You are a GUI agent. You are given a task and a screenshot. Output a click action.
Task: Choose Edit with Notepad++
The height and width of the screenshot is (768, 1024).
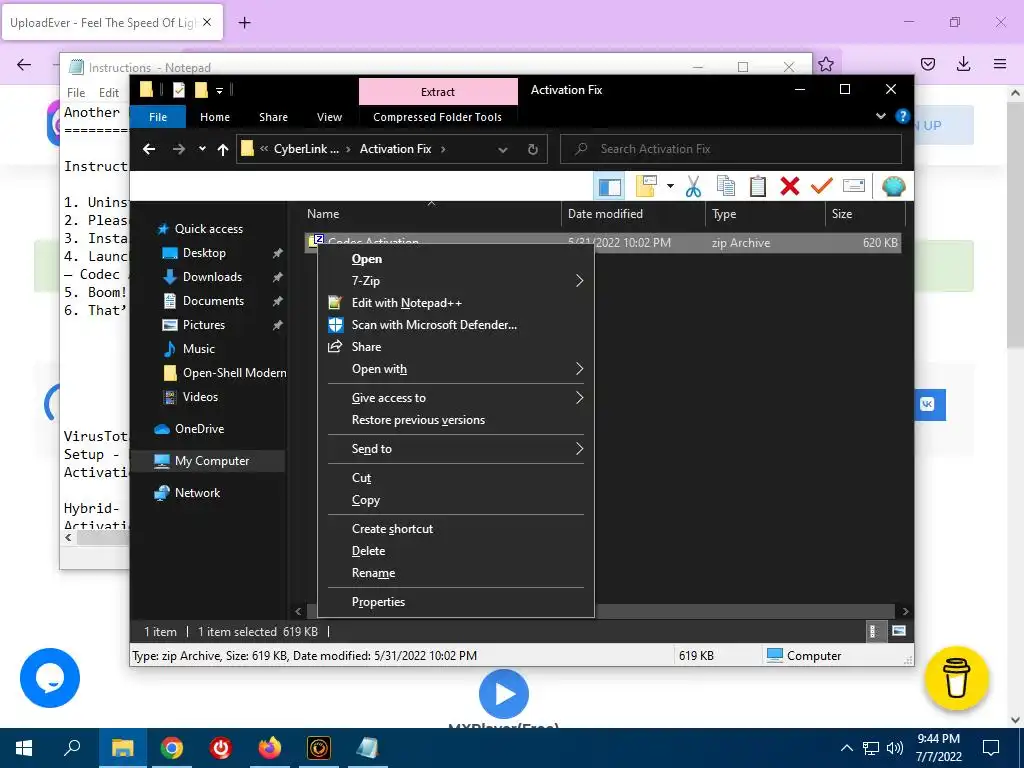pyautogui.click(x=456, y=303)
